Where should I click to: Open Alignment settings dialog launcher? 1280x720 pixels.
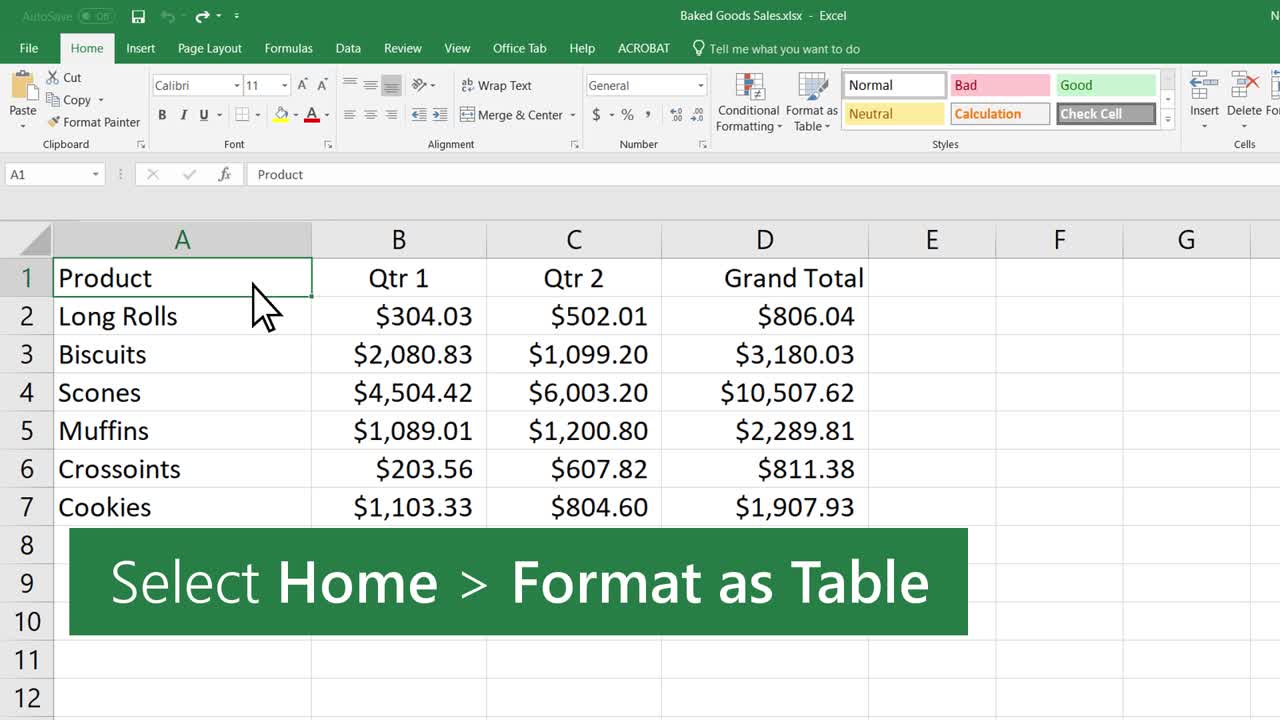point(574,145)
